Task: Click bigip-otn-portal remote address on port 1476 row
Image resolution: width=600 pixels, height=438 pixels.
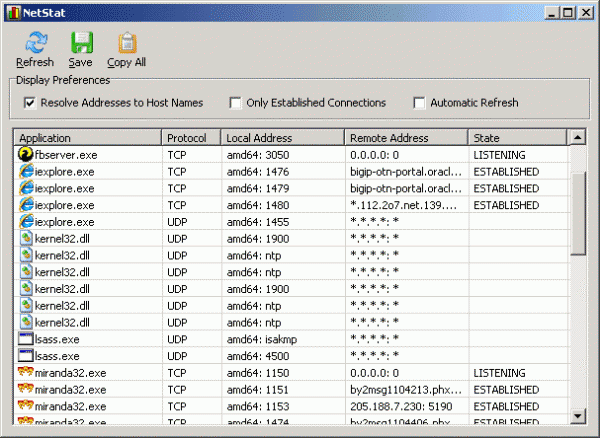Action: coord(406,172)
